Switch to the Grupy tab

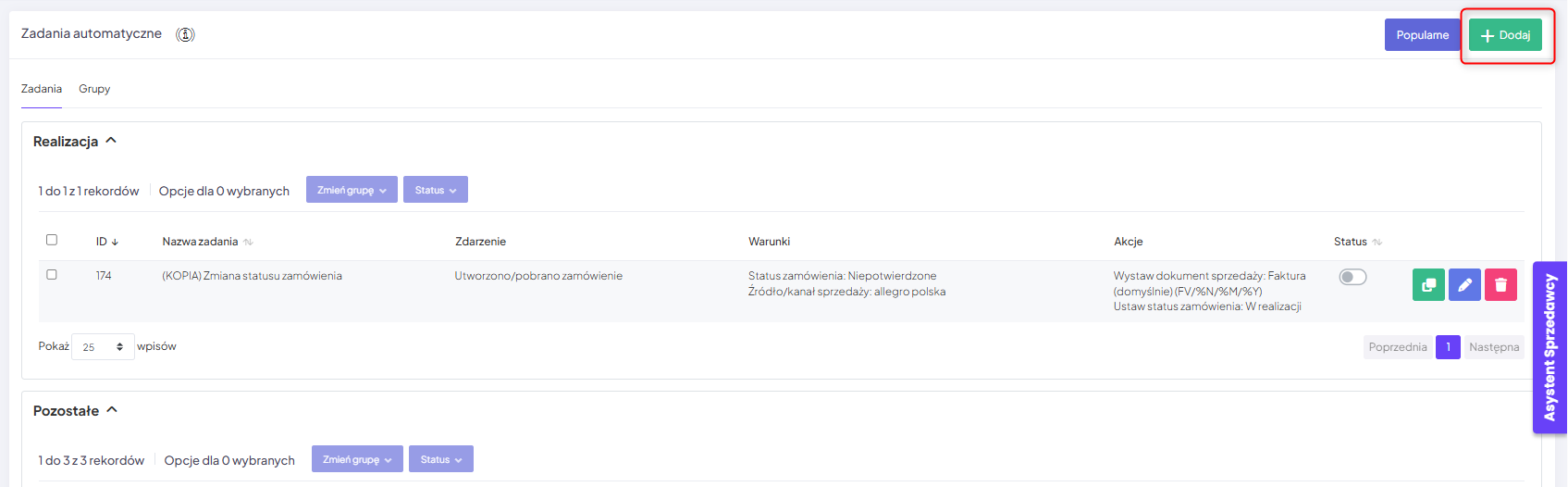94,89
